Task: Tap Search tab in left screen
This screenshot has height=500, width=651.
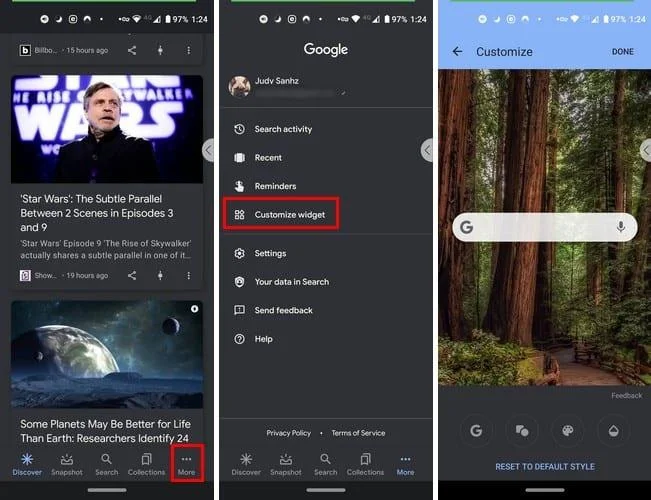Action: (x=107, y=464)
